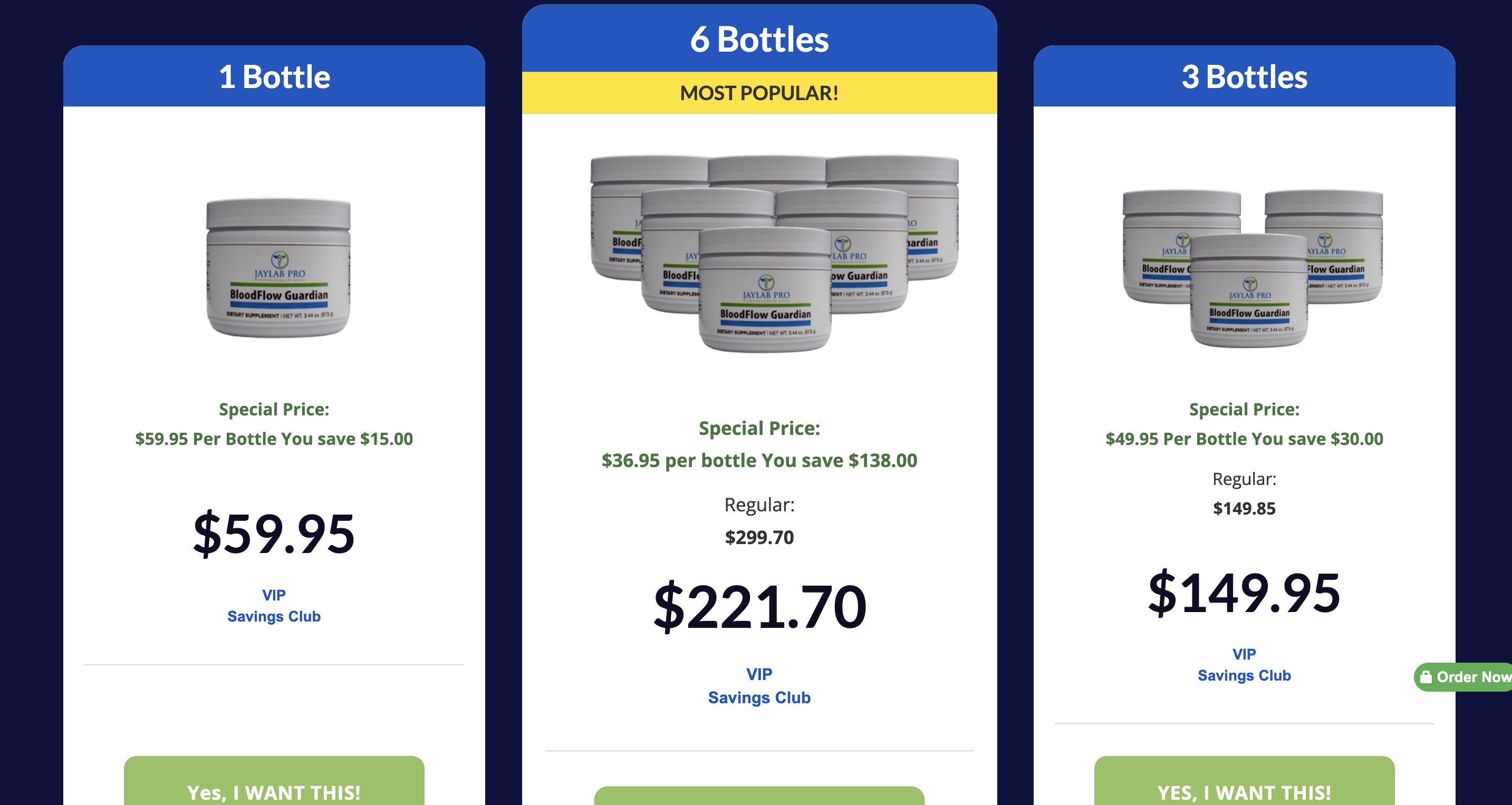This screenshot has width=1512, height=805.
Task: Click the large $149.95 price
Action: 1244,593
